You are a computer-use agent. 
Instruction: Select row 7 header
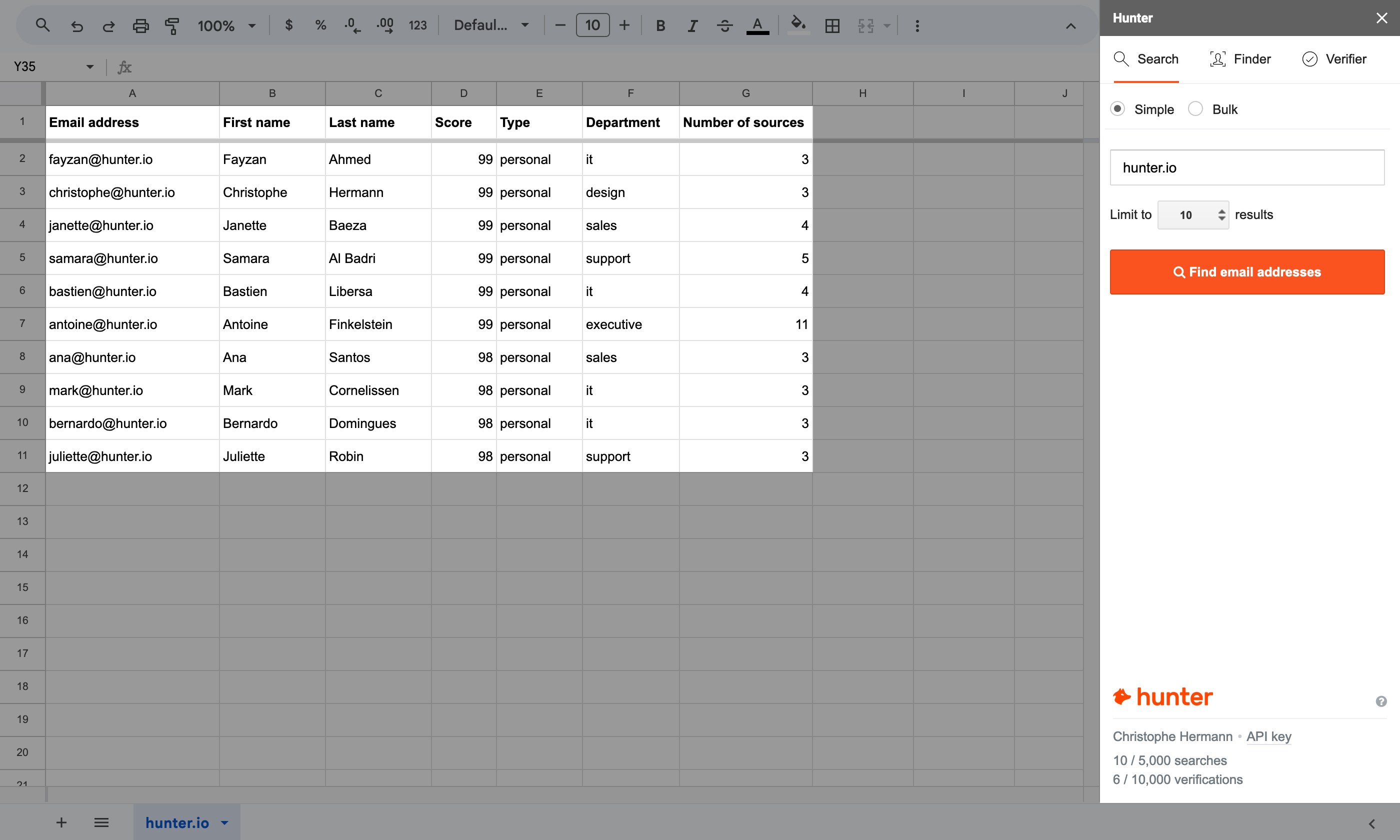click(22, 324)
